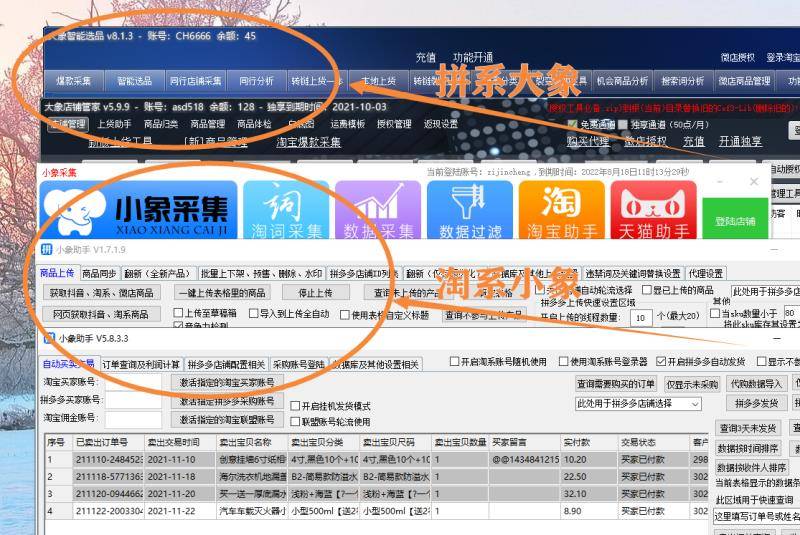800x535 pixels.
Task: Open the 天猫助手 red cat tile
Action: tap(653, 210)
